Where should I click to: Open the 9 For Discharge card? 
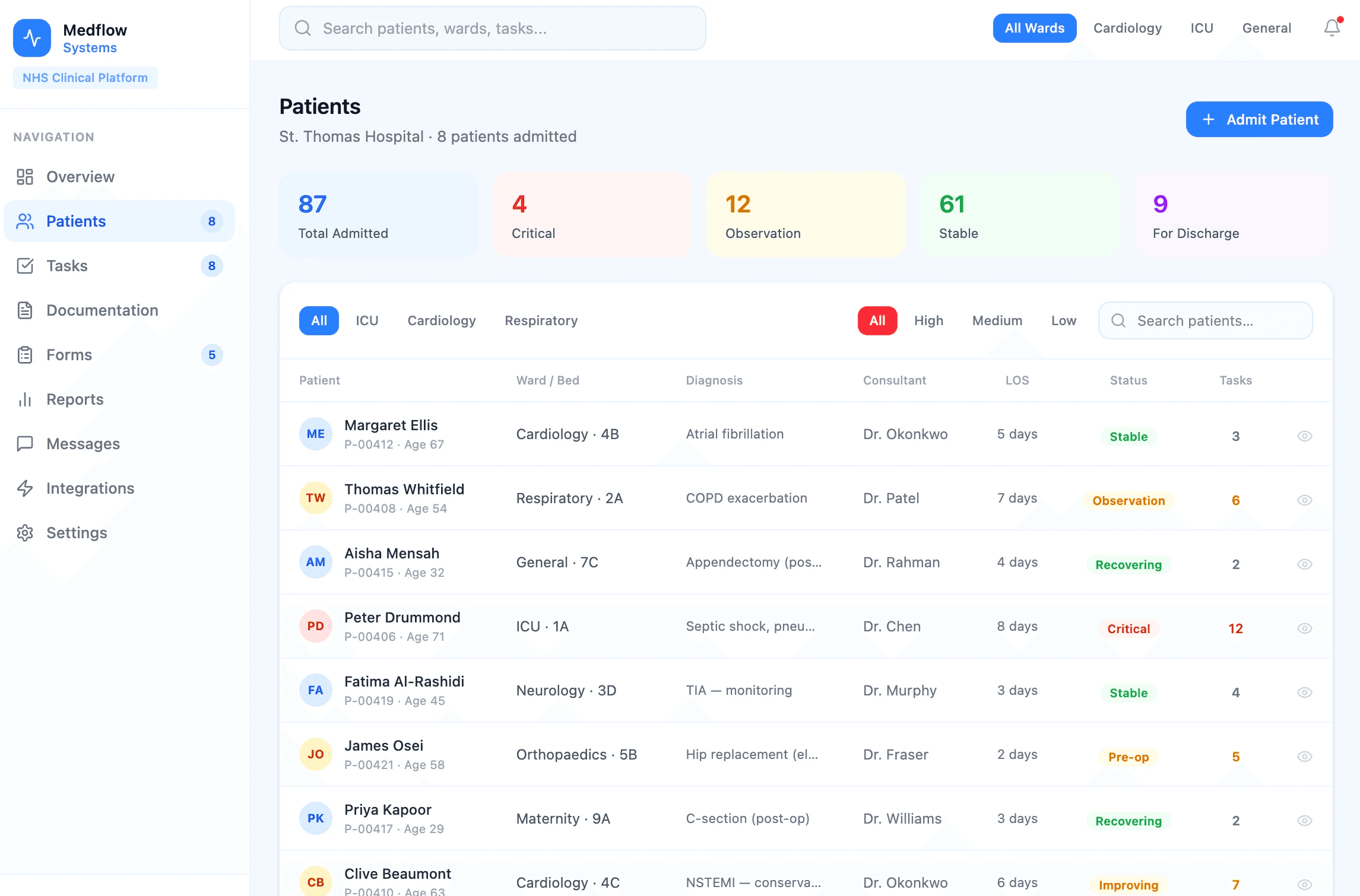click(1234, 215)
